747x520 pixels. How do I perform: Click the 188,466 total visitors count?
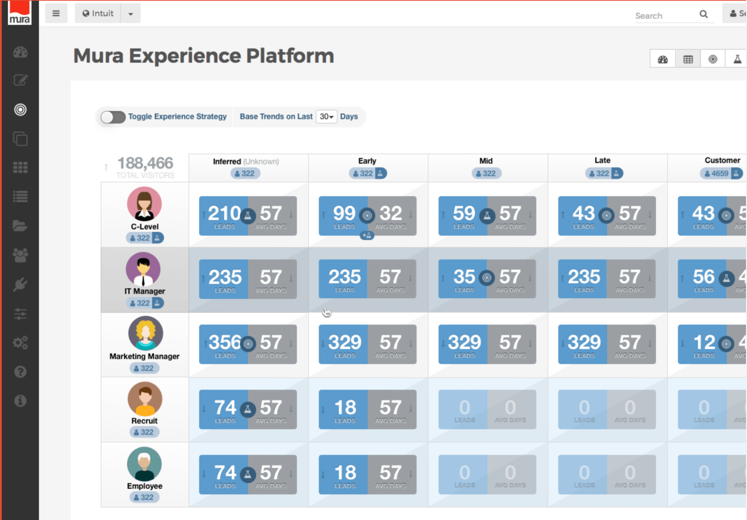tap(145, 163)
